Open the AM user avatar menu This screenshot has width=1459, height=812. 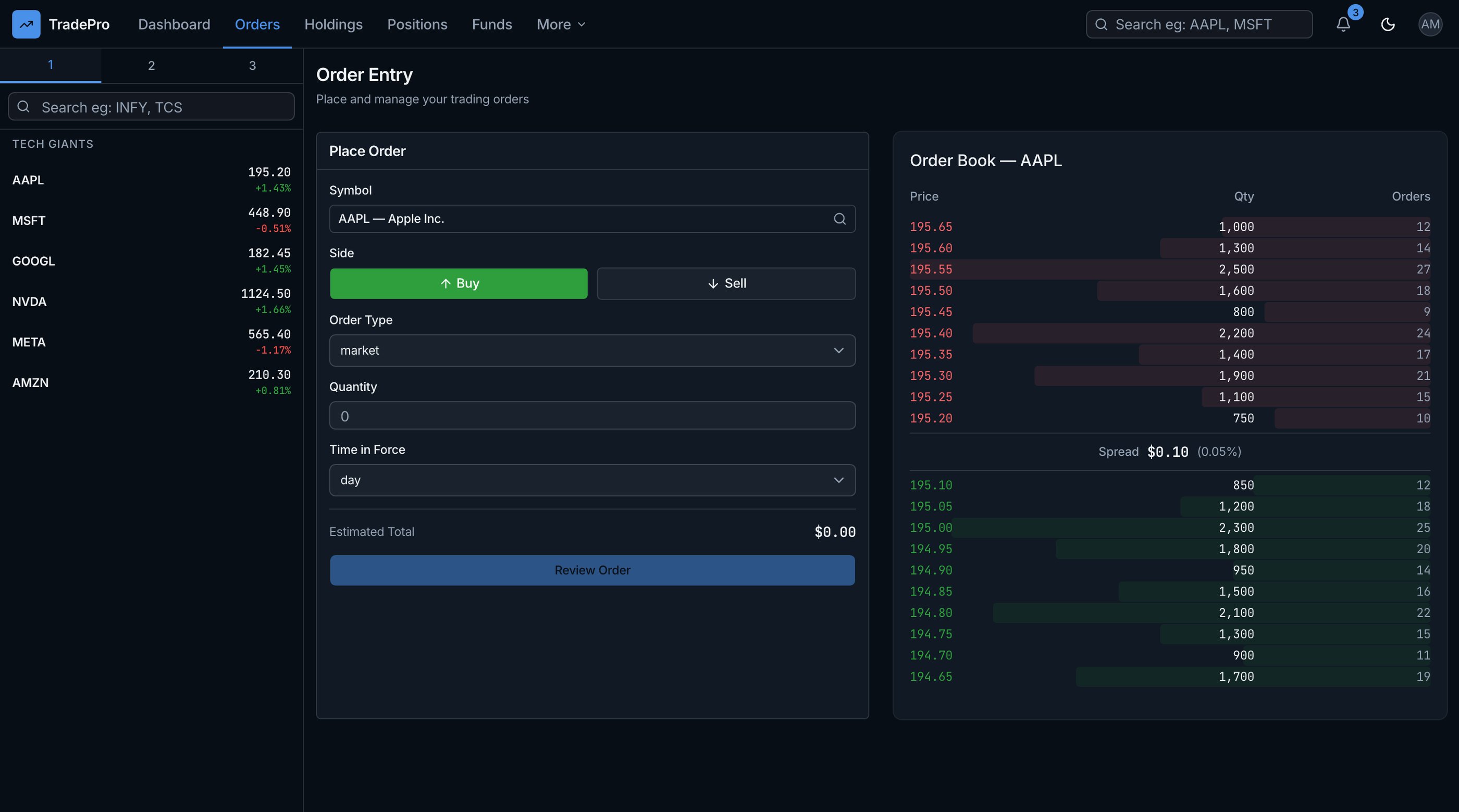point(1430,24)
